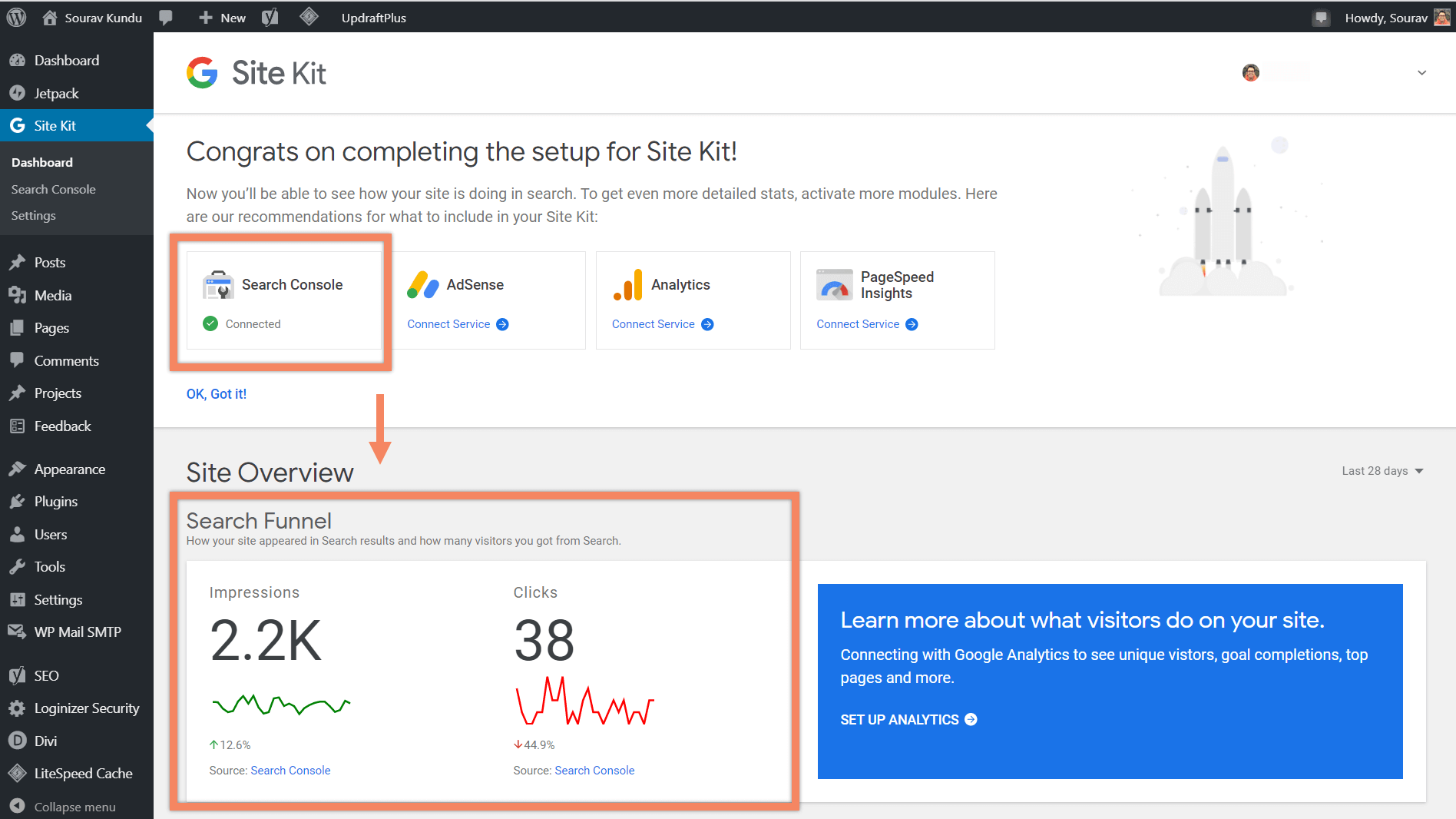Screen dimensions: 1456x819
Task: Click the Divi sidebar icon
Action: tap(17, 741)
